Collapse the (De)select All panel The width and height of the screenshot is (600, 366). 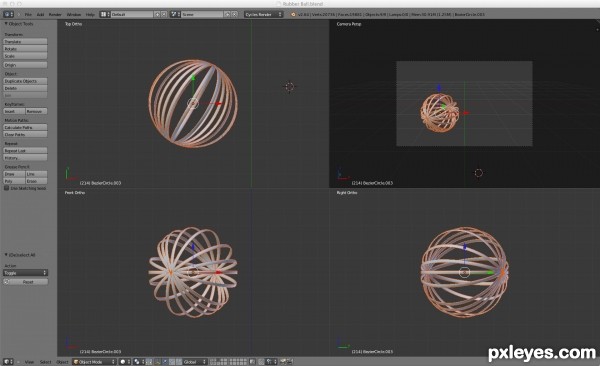pyautogui.click(x=6, y=255)
